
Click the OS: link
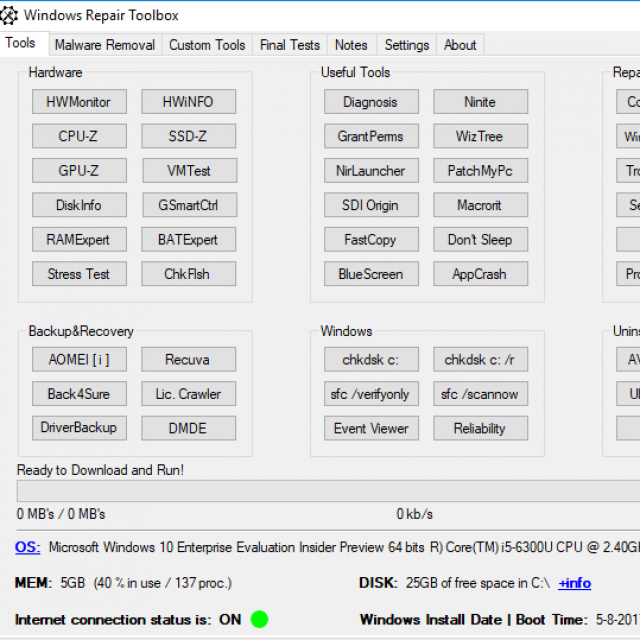tap(27, 547)
